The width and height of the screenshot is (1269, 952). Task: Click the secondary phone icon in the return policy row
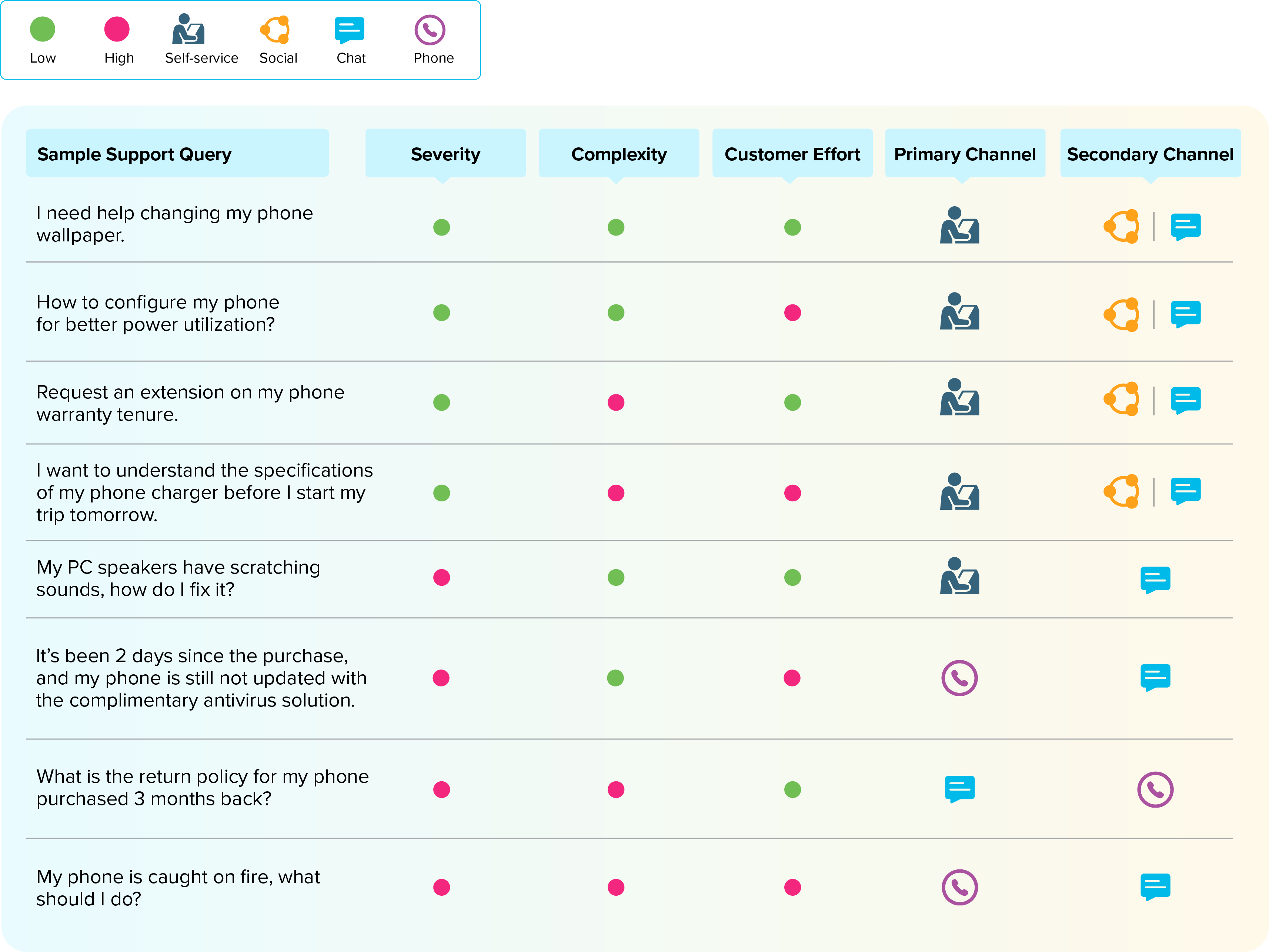(x=1155, y=789)
